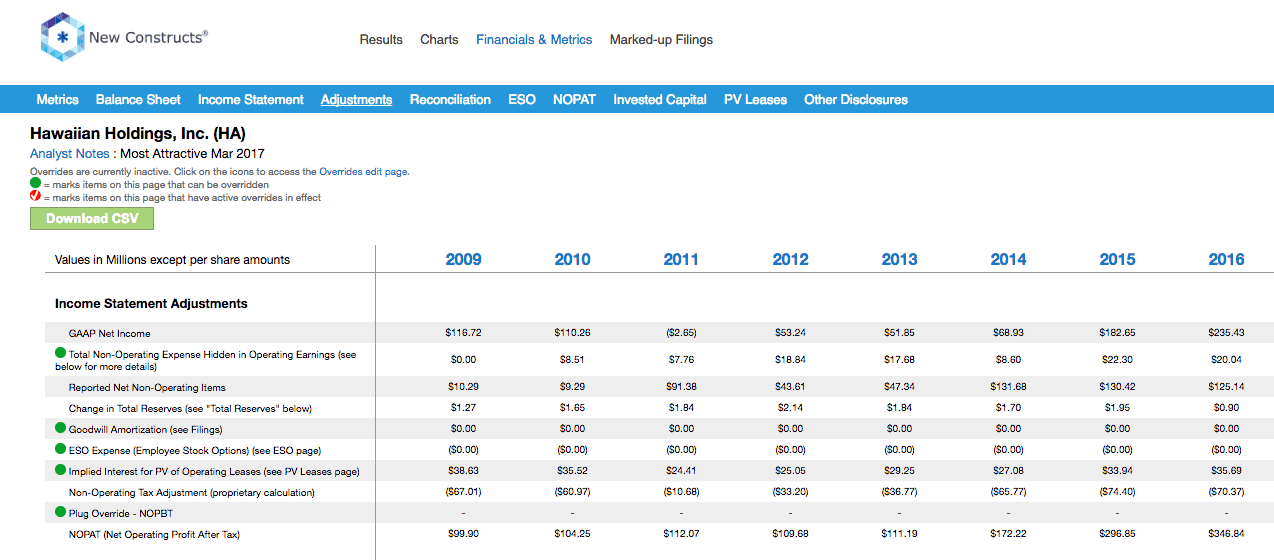
Task: Click the 2012 column header
Action: [x=790, y=259]
